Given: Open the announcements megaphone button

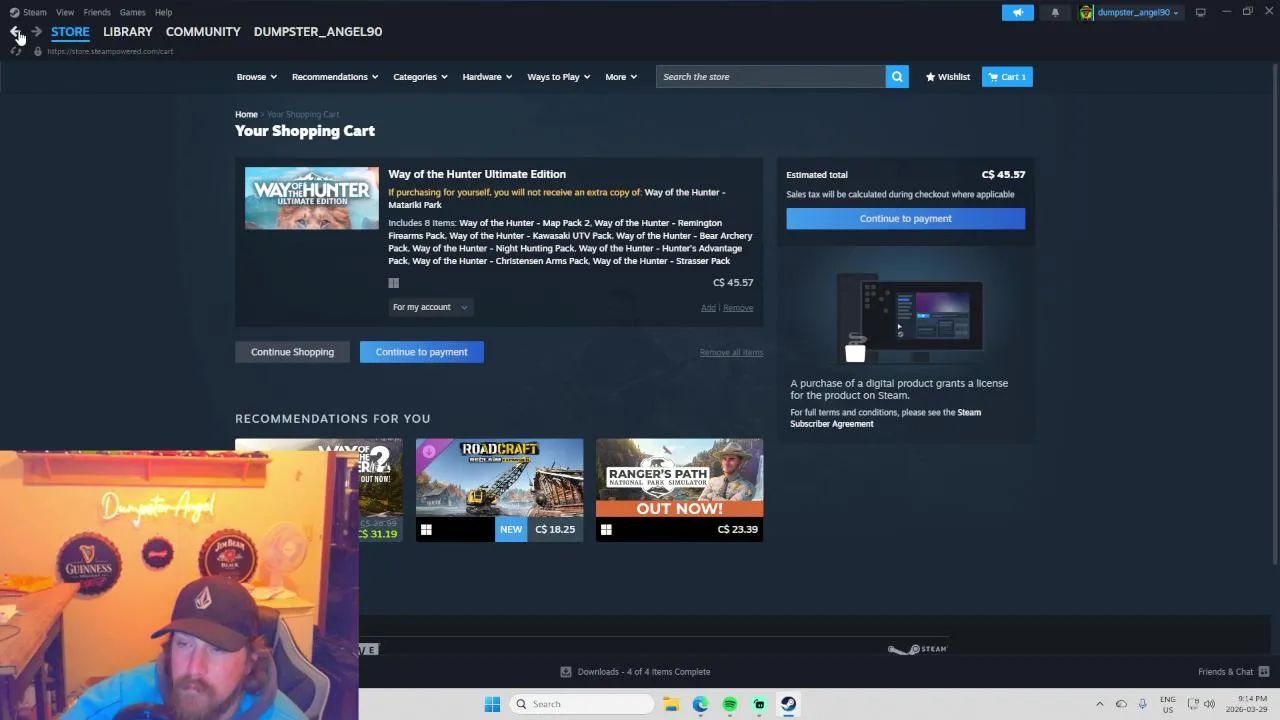Looking at the screenshot, I should [1018, 12].
